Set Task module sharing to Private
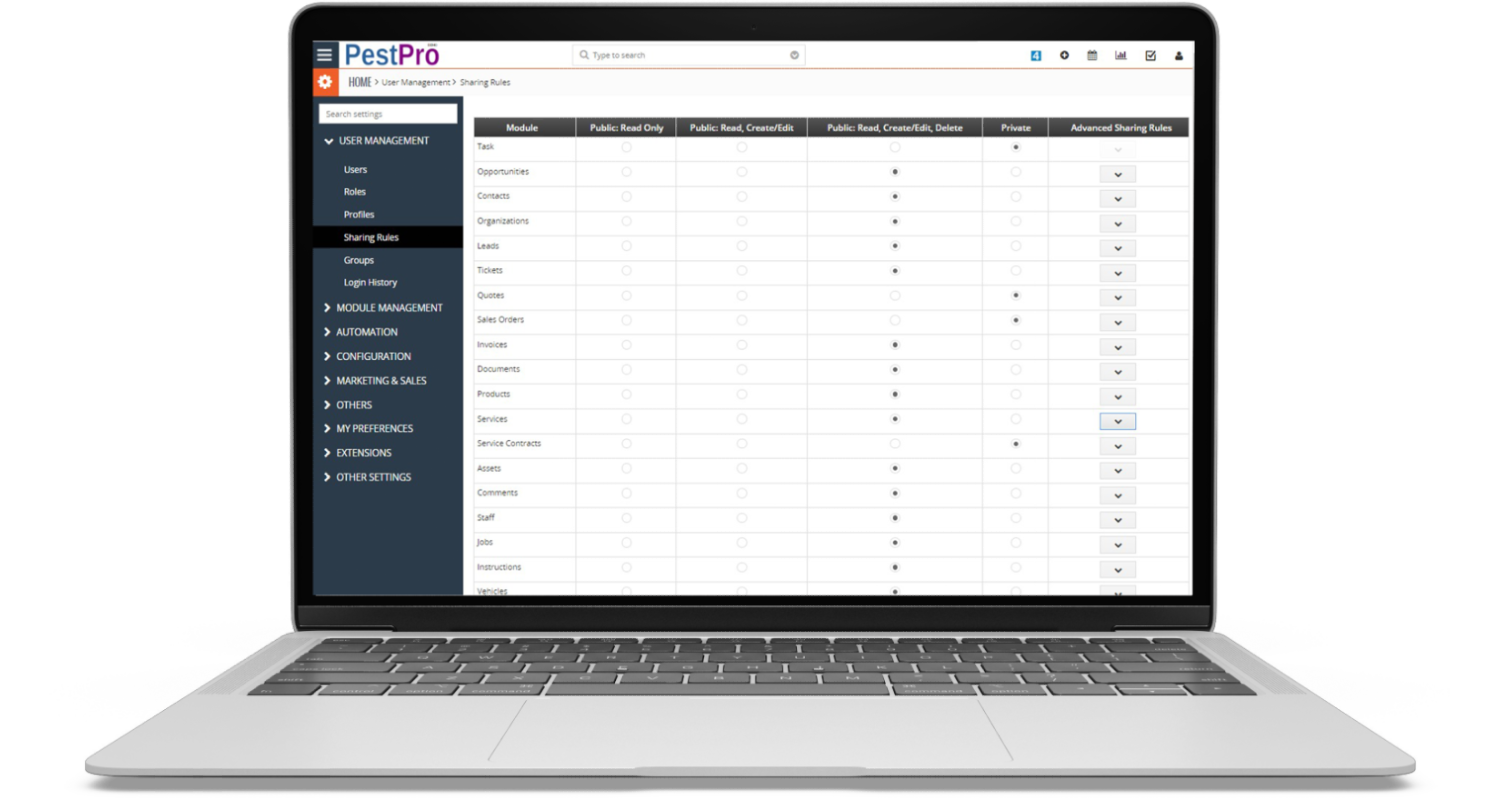 [1015, 147]
